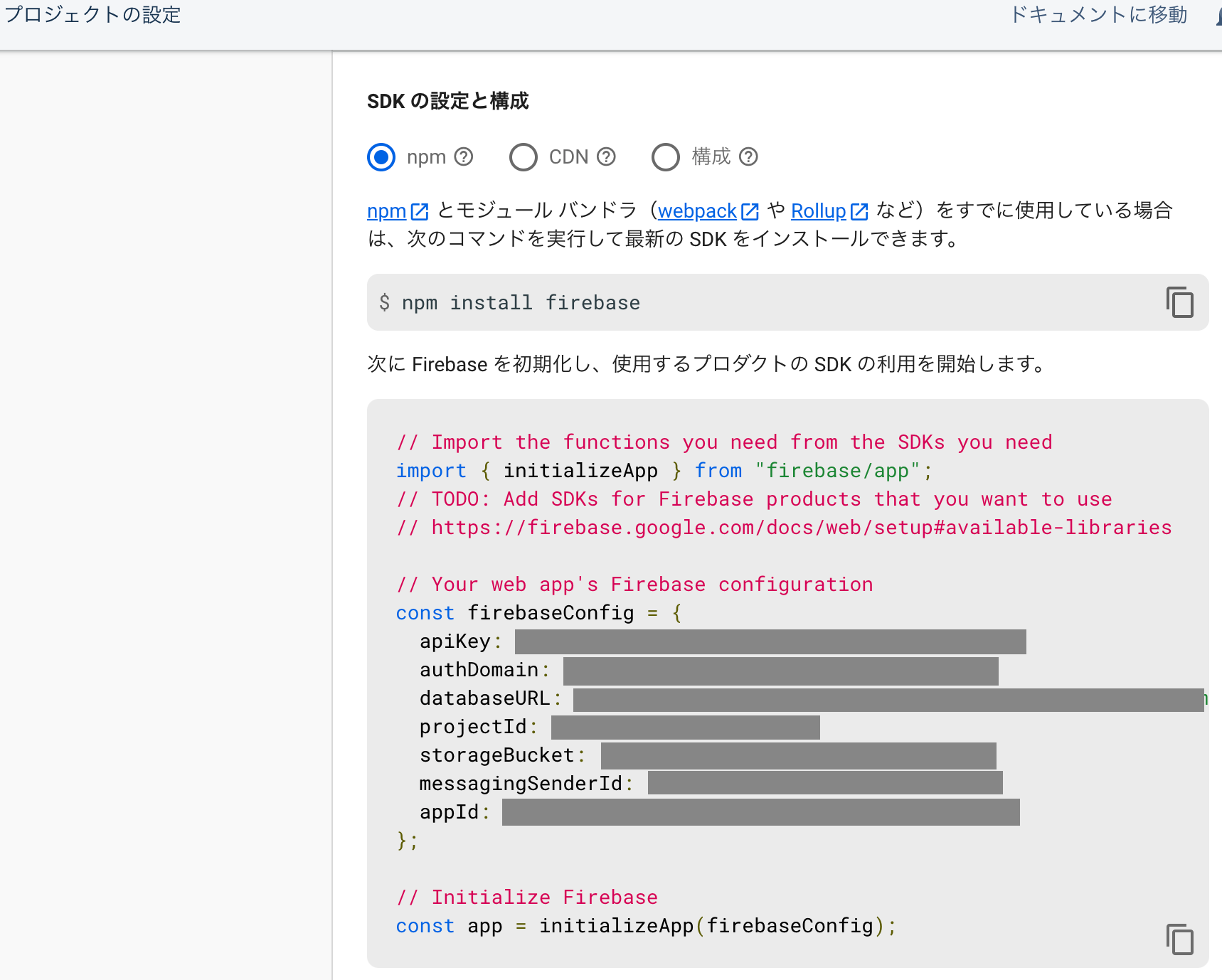Open the webpack link
Screen dimensions: 1222x980
697,211
